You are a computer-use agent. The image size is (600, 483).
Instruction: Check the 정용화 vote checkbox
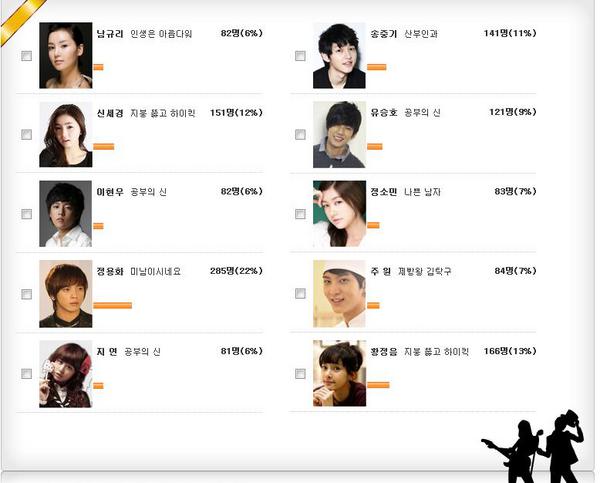pos(26,294)
